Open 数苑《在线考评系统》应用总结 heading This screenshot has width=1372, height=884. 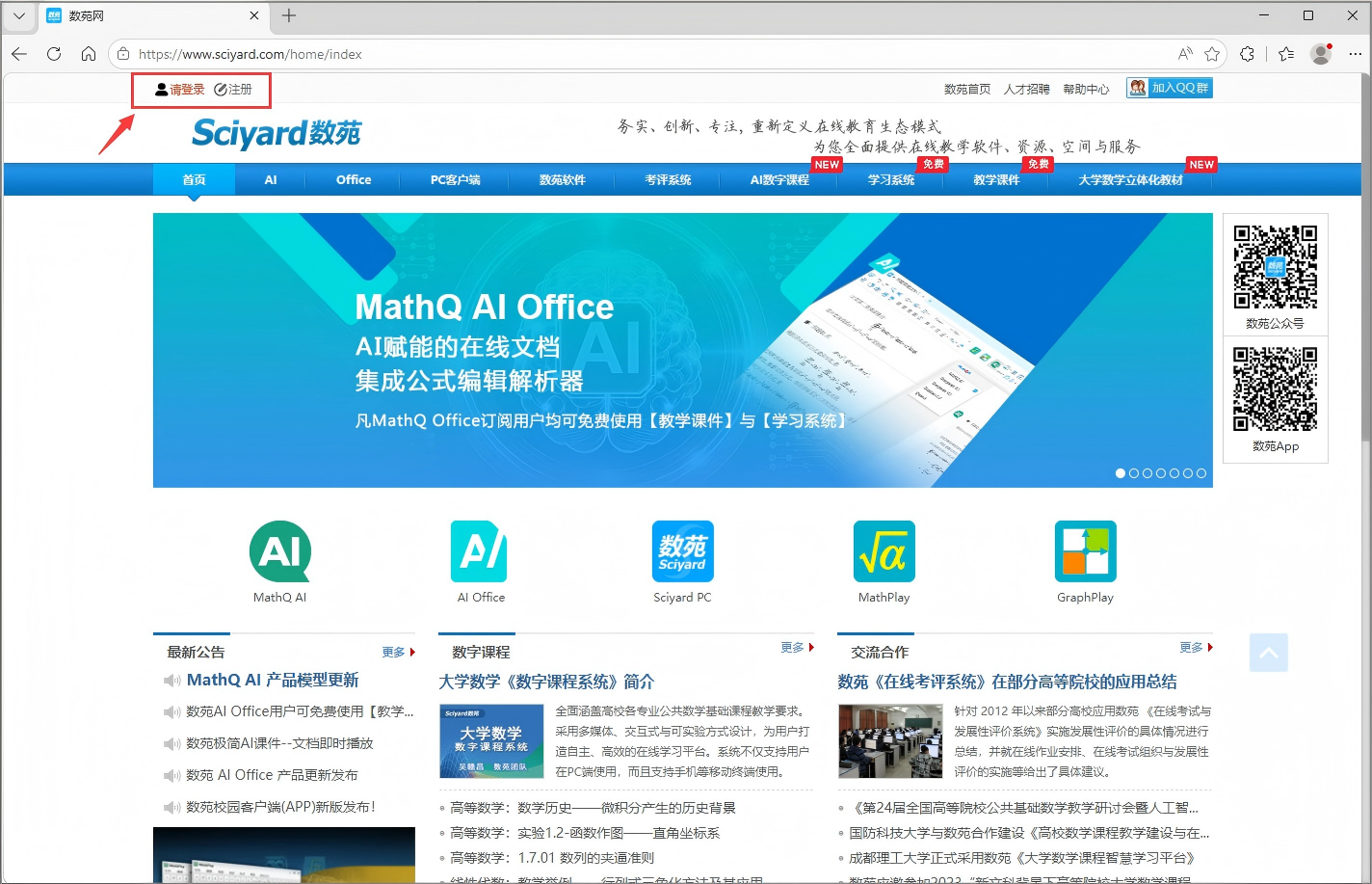pos(1007,682)
